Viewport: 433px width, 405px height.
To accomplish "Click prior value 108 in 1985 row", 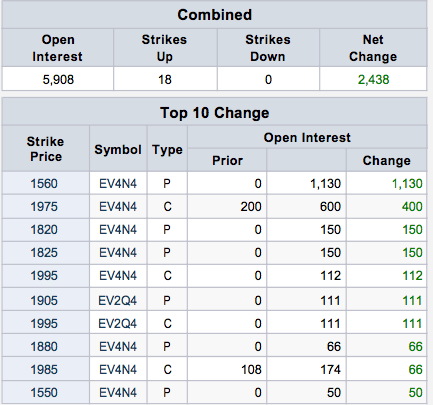I will (251, 370).
